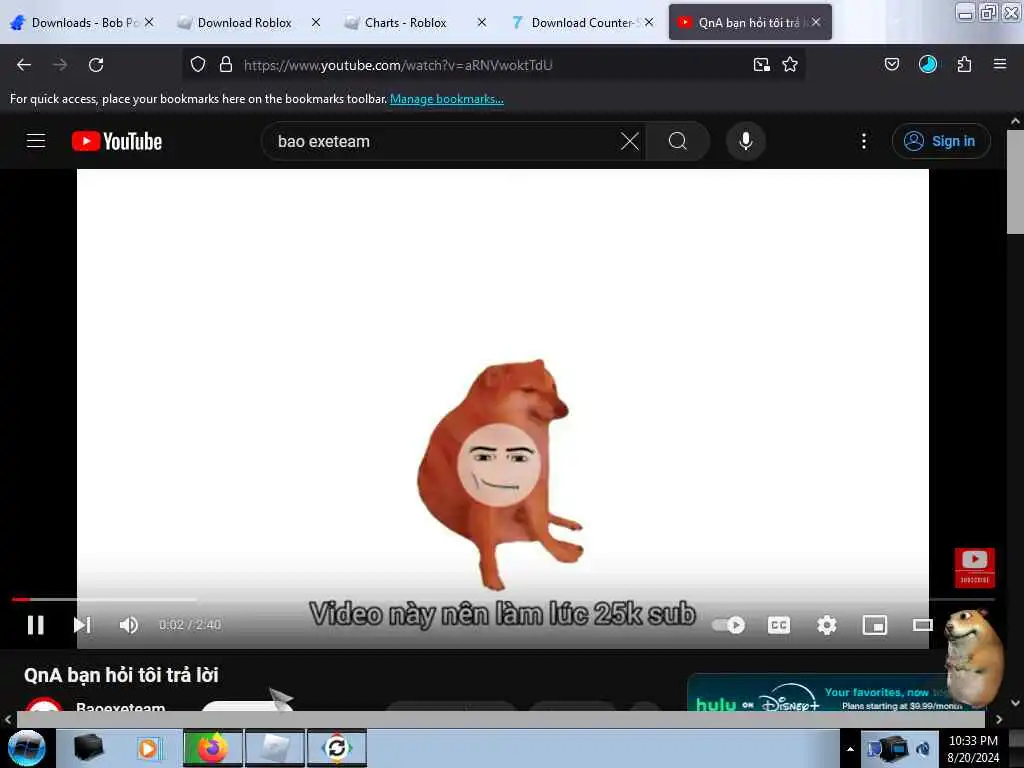Click the Hulu Disney+ advertisement
Screen dimensions: 1024x768
[x=816, y=694]
